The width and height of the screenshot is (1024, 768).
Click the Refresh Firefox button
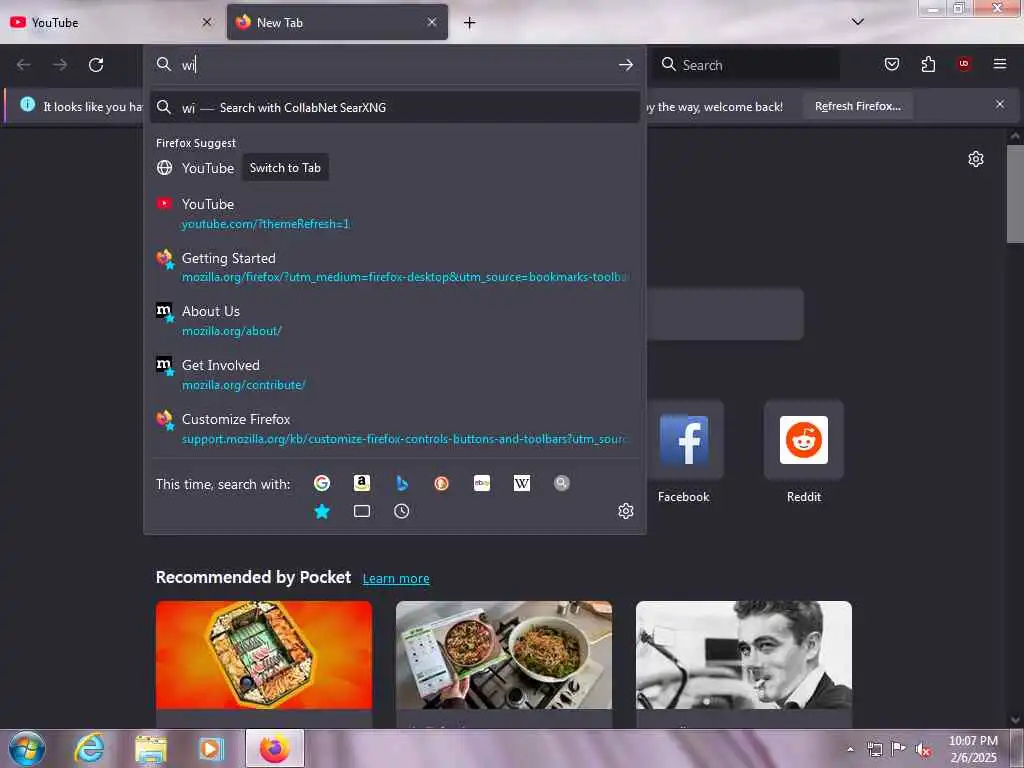click(857, 106)
